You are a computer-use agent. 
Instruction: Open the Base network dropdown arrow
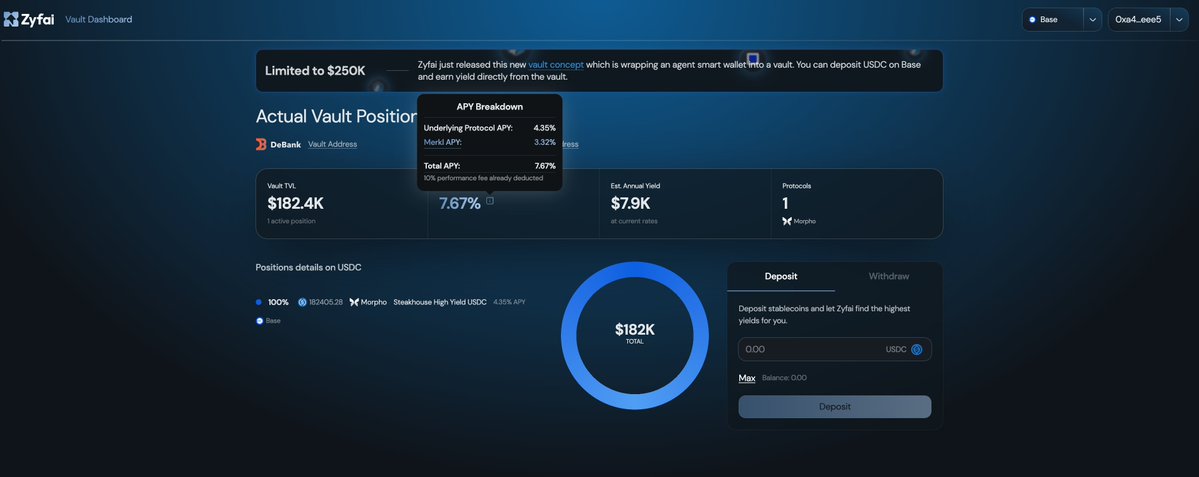(1092, 20)
